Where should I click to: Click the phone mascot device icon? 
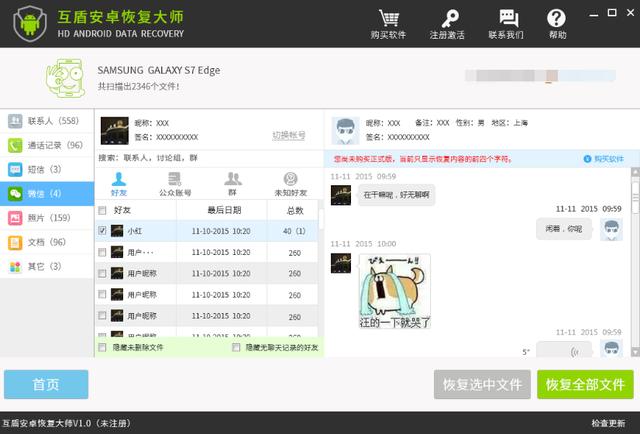65,78
